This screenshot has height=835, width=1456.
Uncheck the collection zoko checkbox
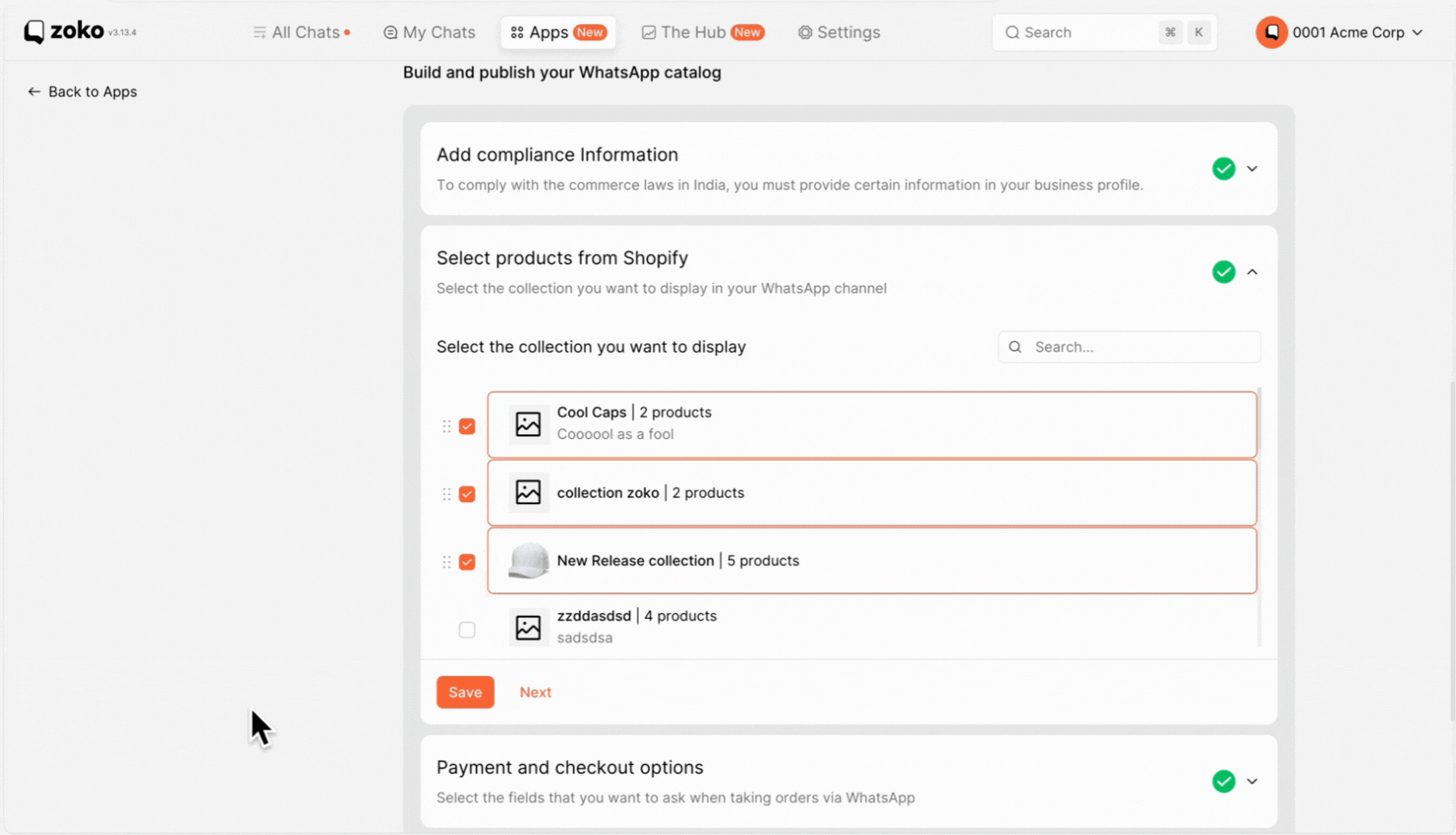[467, 493]
